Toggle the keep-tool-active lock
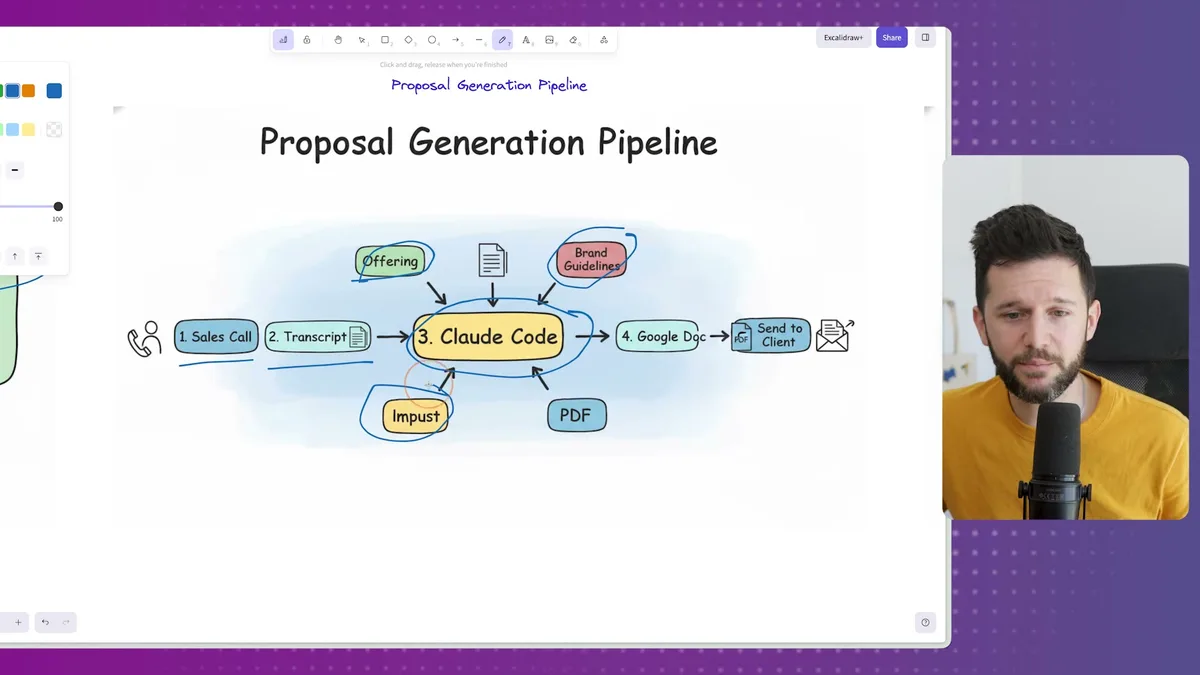 click(x=307, y=40)
